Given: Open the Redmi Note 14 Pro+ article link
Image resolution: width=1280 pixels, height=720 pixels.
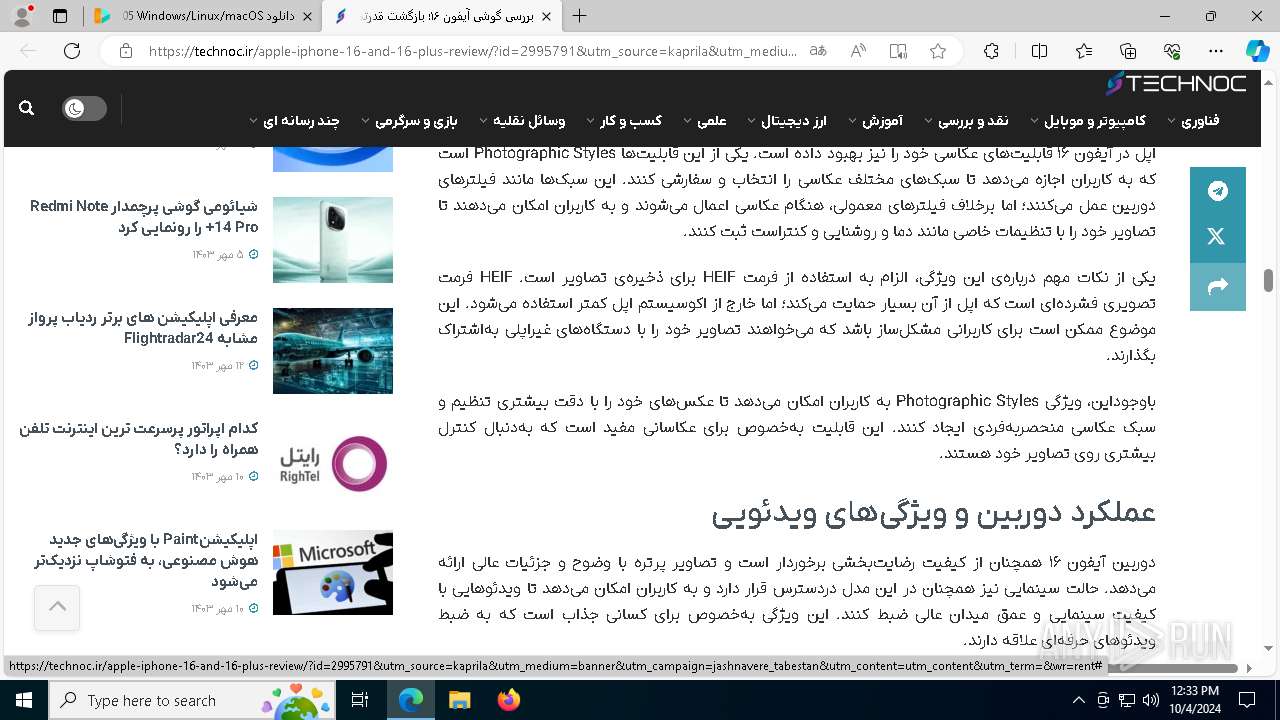Looking at the screenshot, I should tap(144, 217).
